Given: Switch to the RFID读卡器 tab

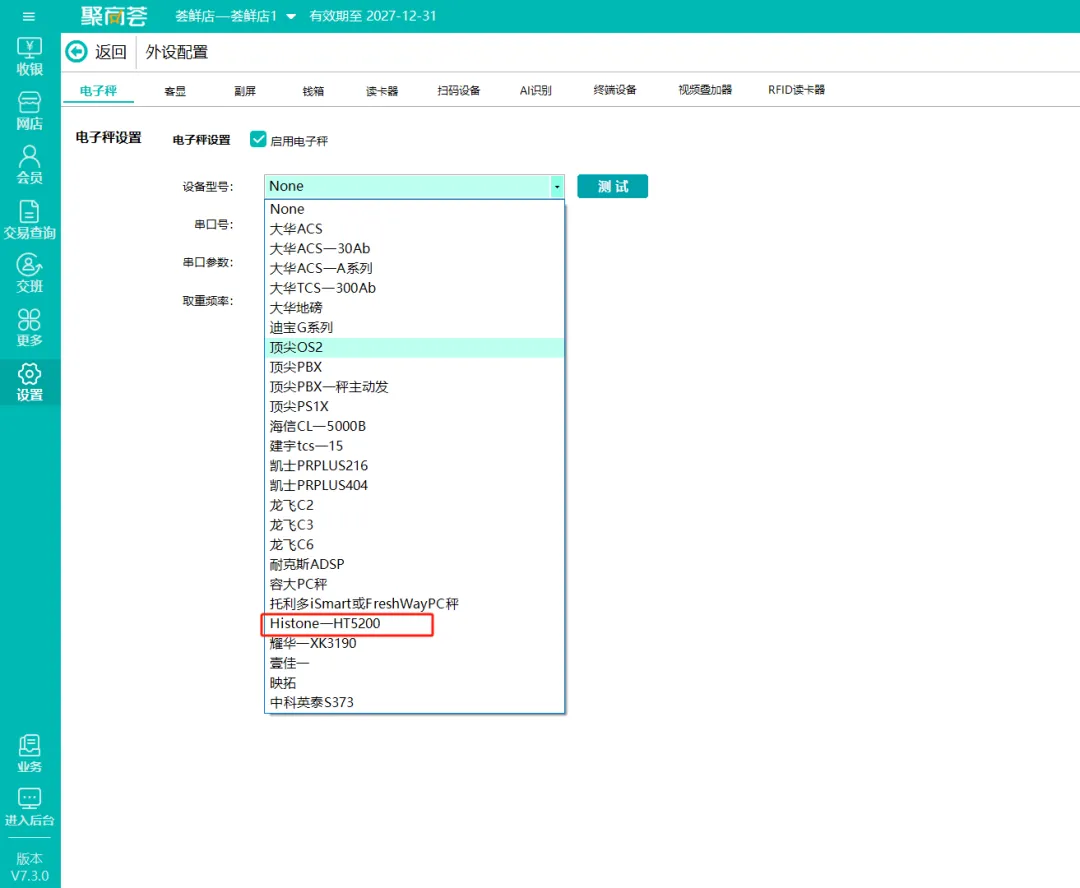Looking at the screenshot, I should click(x=796, y=90).
